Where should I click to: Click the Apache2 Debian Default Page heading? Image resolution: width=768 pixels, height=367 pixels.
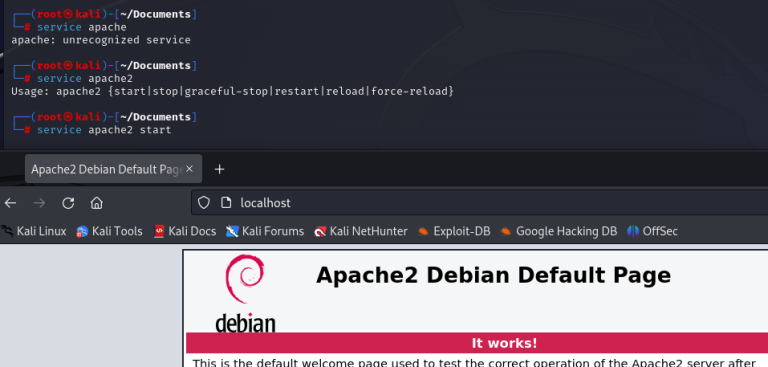493,275
